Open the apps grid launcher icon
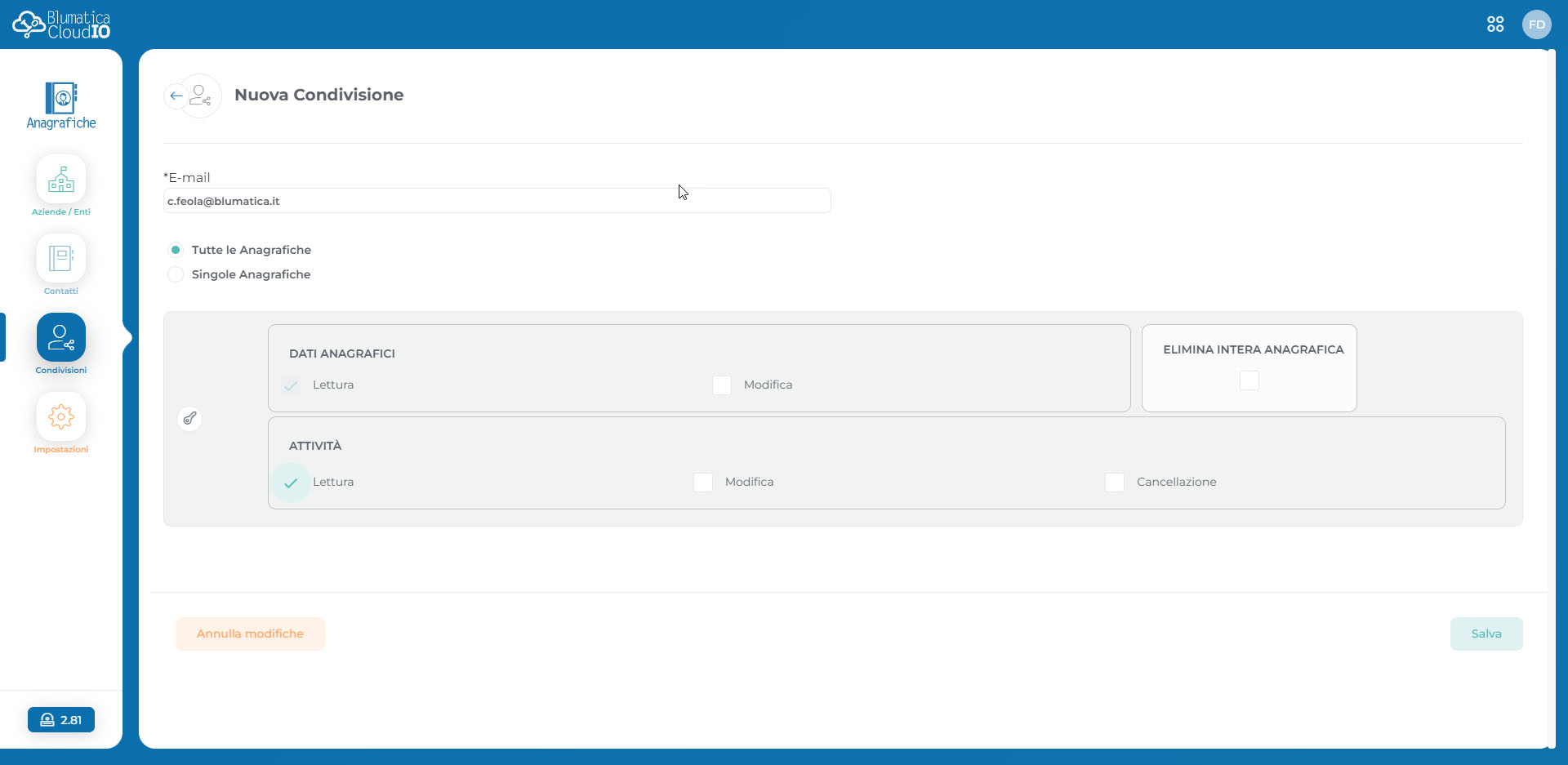 [x=1495, y=24]
